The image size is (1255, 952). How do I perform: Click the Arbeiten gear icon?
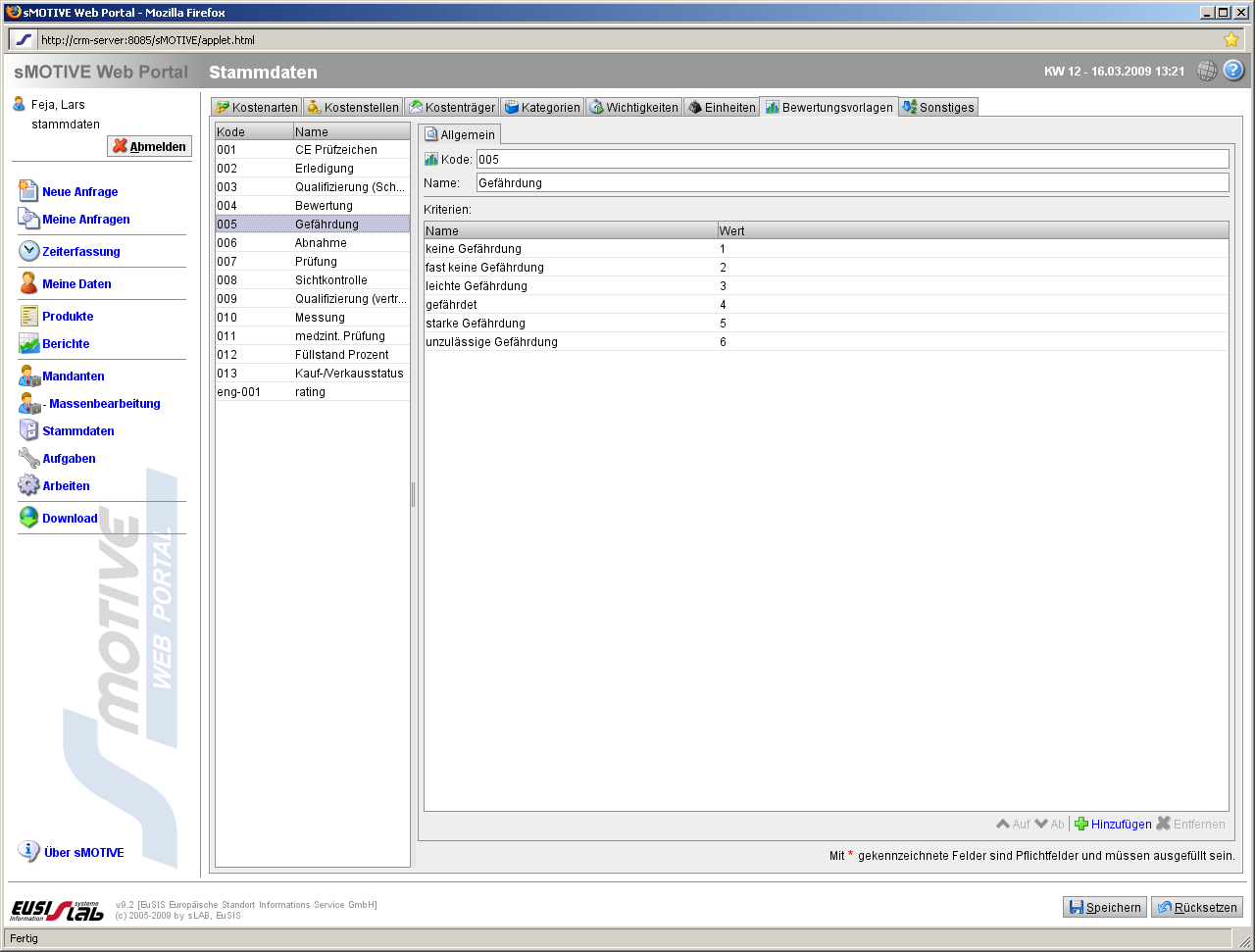pos(28,485)
